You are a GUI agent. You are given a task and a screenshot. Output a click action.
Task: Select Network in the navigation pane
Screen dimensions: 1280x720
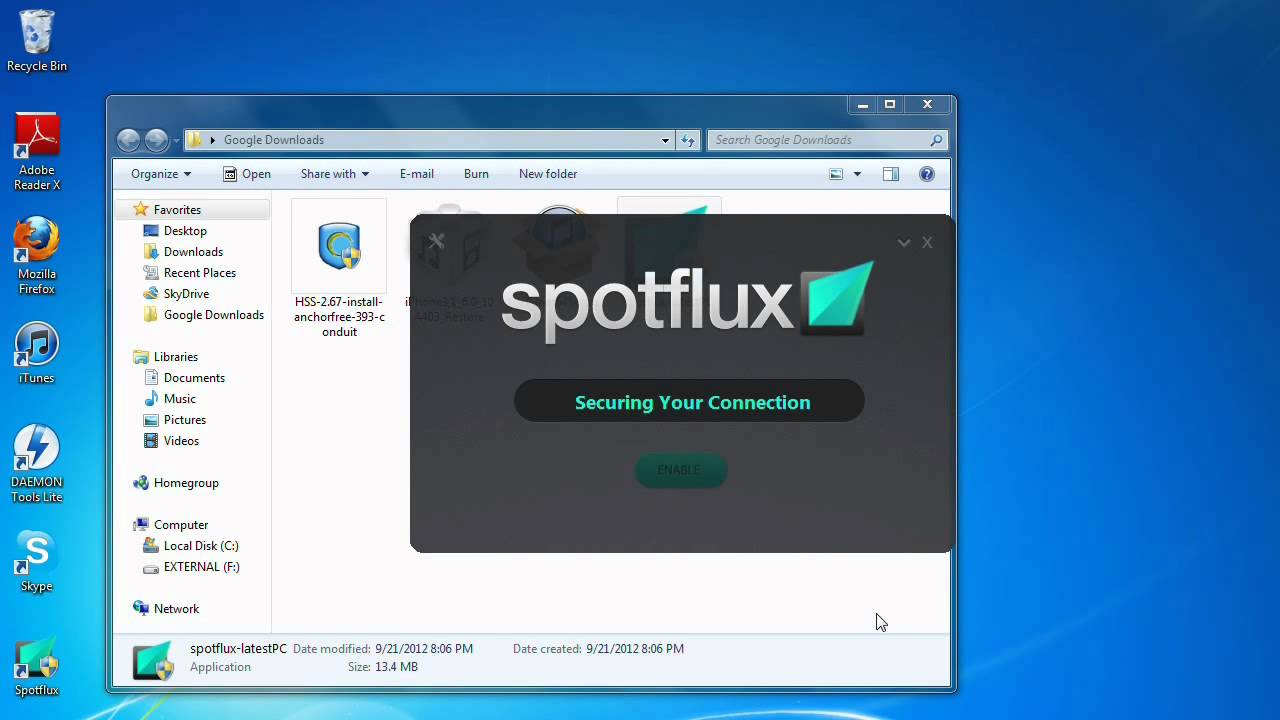(x=176, y=609)
